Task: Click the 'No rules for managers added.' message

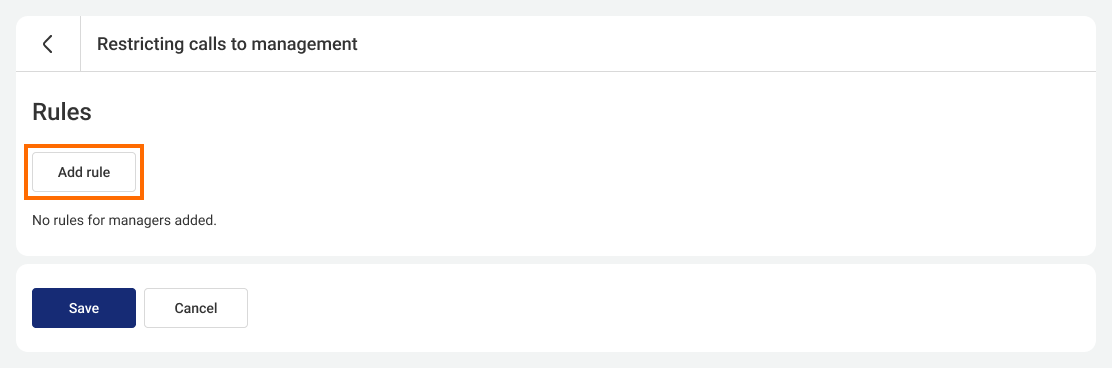Action: (x=124, y=221)
